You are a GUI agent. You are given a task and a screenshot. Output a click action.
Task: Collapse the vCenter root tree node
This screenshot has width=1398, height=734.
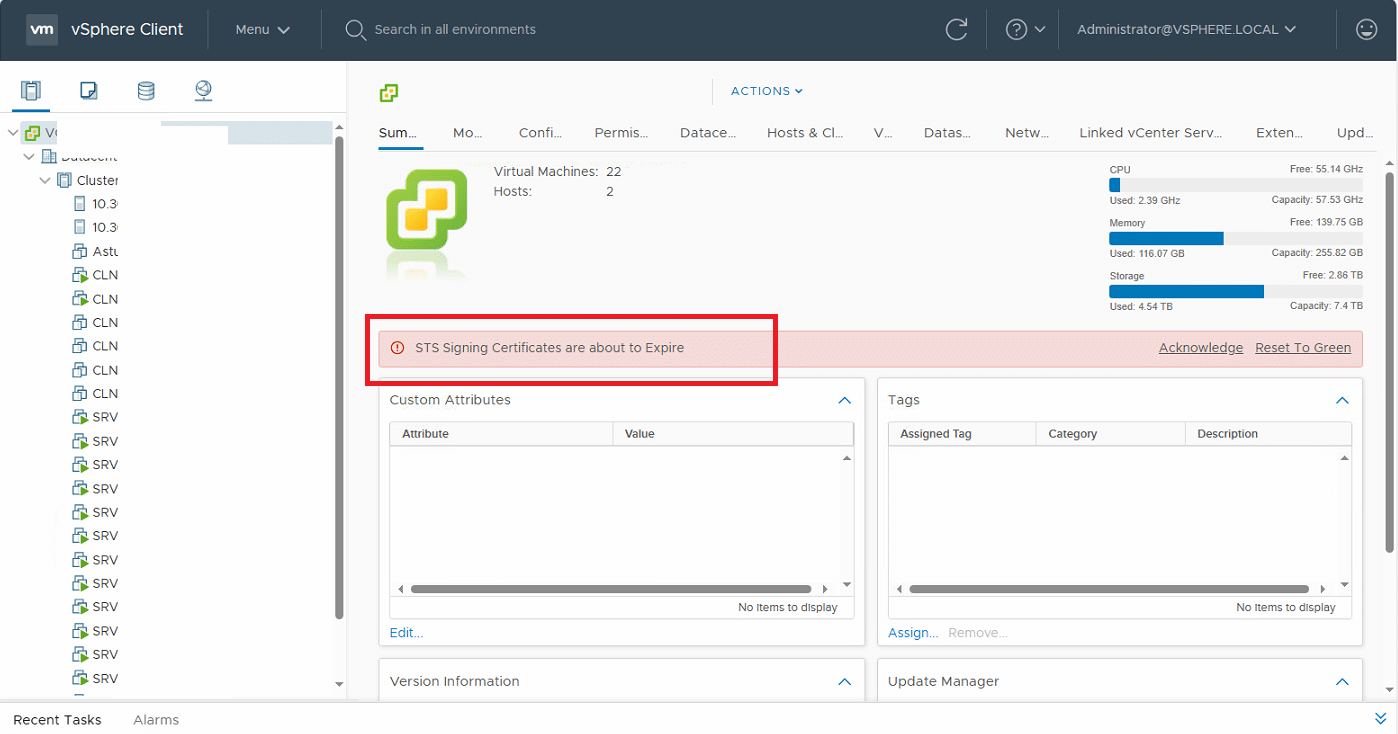[13, 133]
